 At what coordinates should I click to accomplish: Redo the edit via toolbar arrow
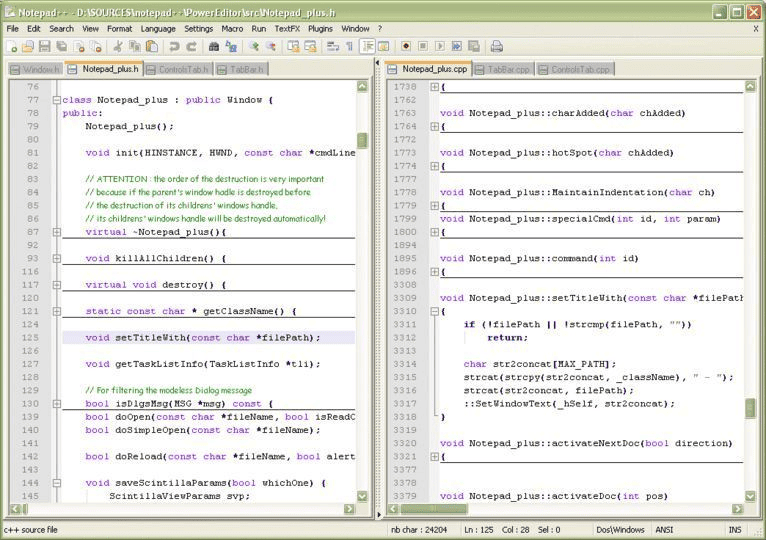[191, 46]
